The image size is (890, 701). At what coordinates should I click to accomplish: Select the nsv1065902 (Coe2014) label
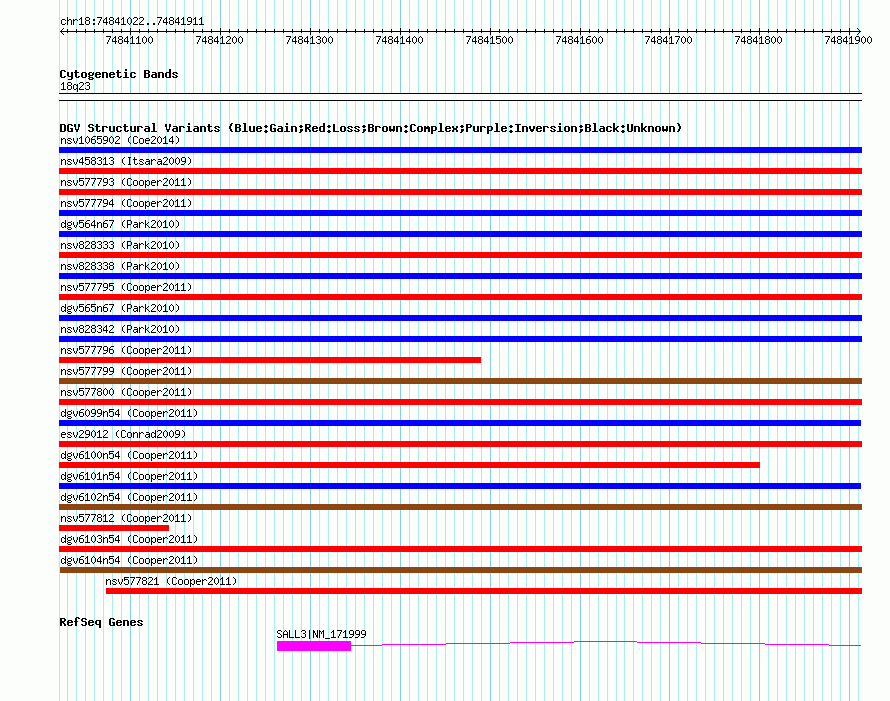(x=120, y=140)
